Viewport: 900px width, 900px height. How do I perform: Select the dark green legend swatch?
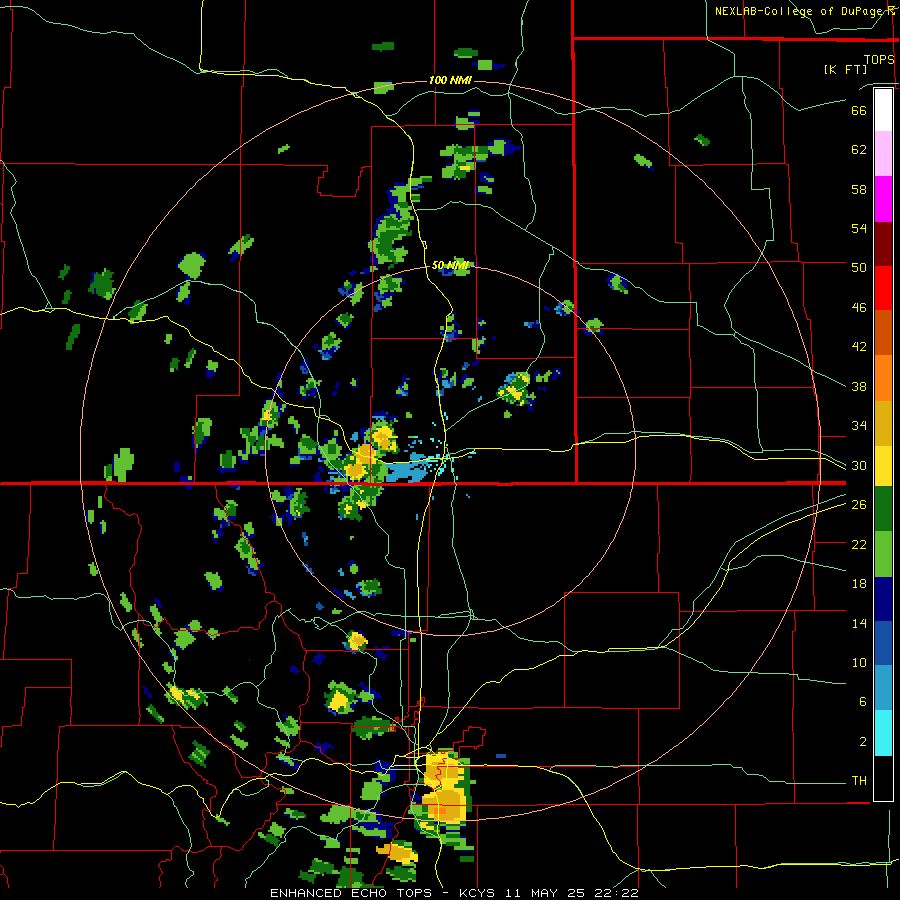[883, 509]
